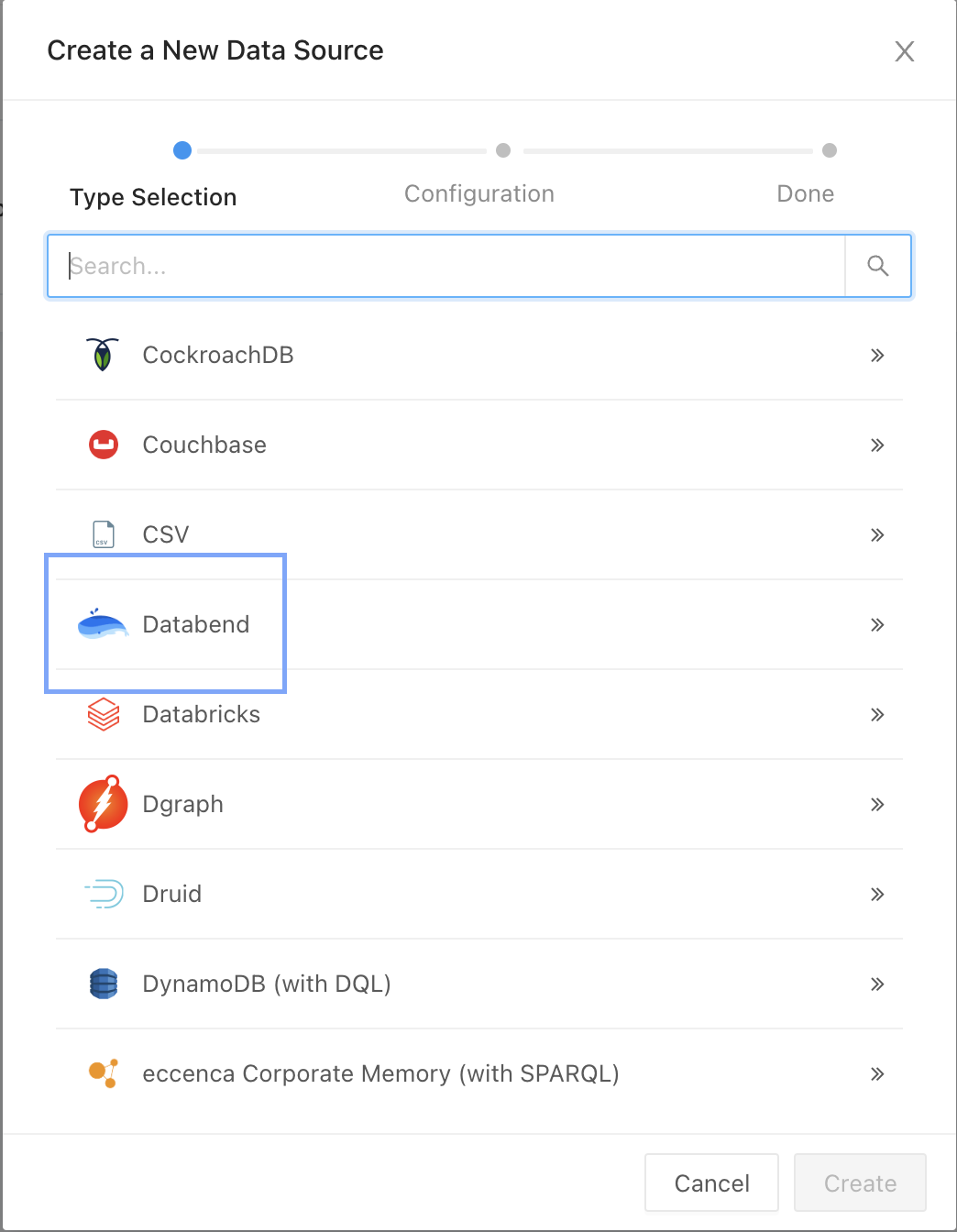The height and width of the screenshot is (1232, 957).
Task: Click the Dgraph lightning bolt icon
Action: [104, 804]
